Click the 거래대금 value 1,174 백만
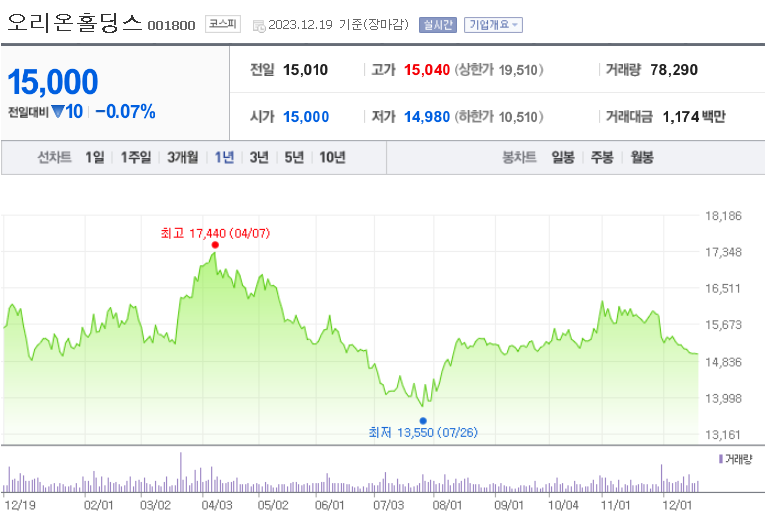The image size is (765, 530). pos(694,117)
